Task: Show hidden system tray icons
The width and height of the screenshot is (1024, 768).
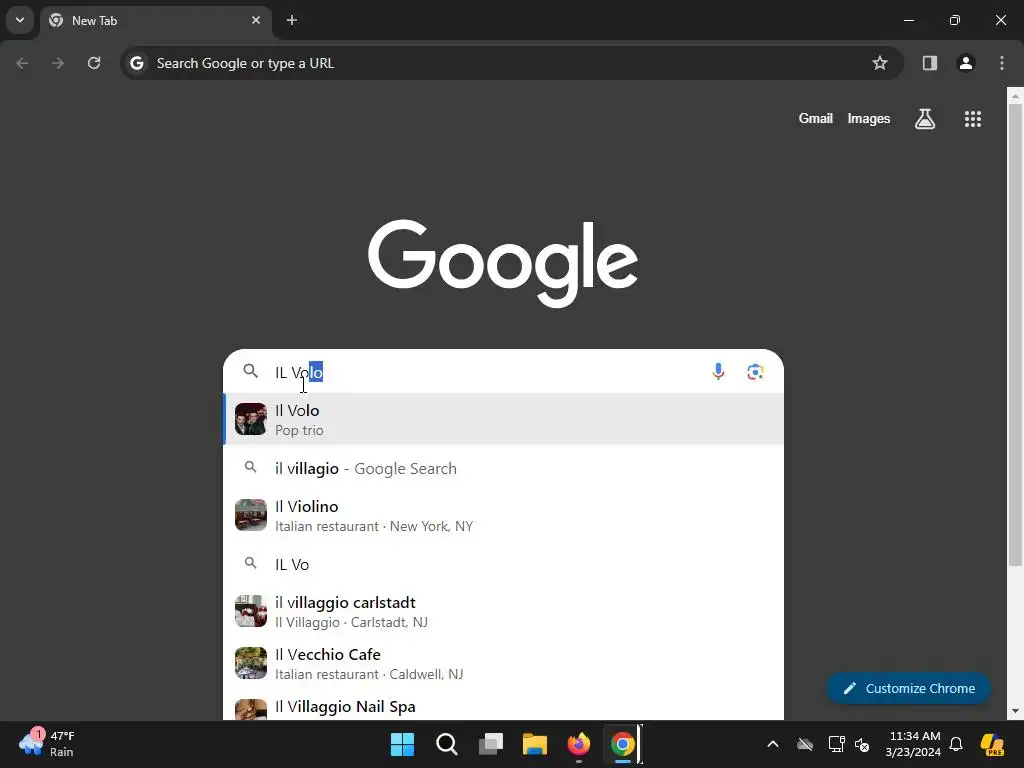Action: click(x=773, y=744)
